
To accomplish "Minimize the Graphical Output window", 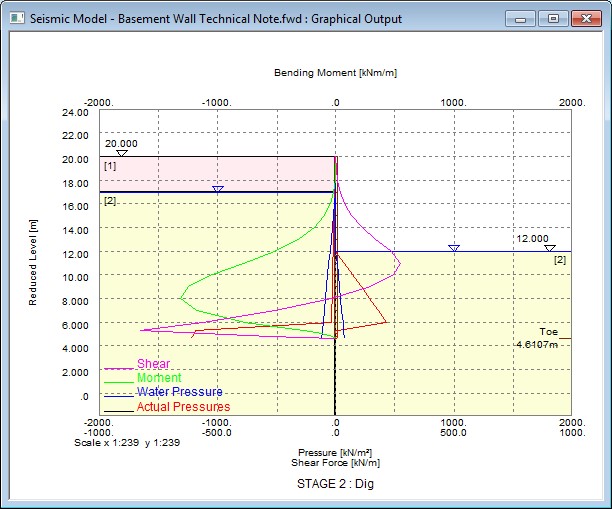I will point(521,18).
